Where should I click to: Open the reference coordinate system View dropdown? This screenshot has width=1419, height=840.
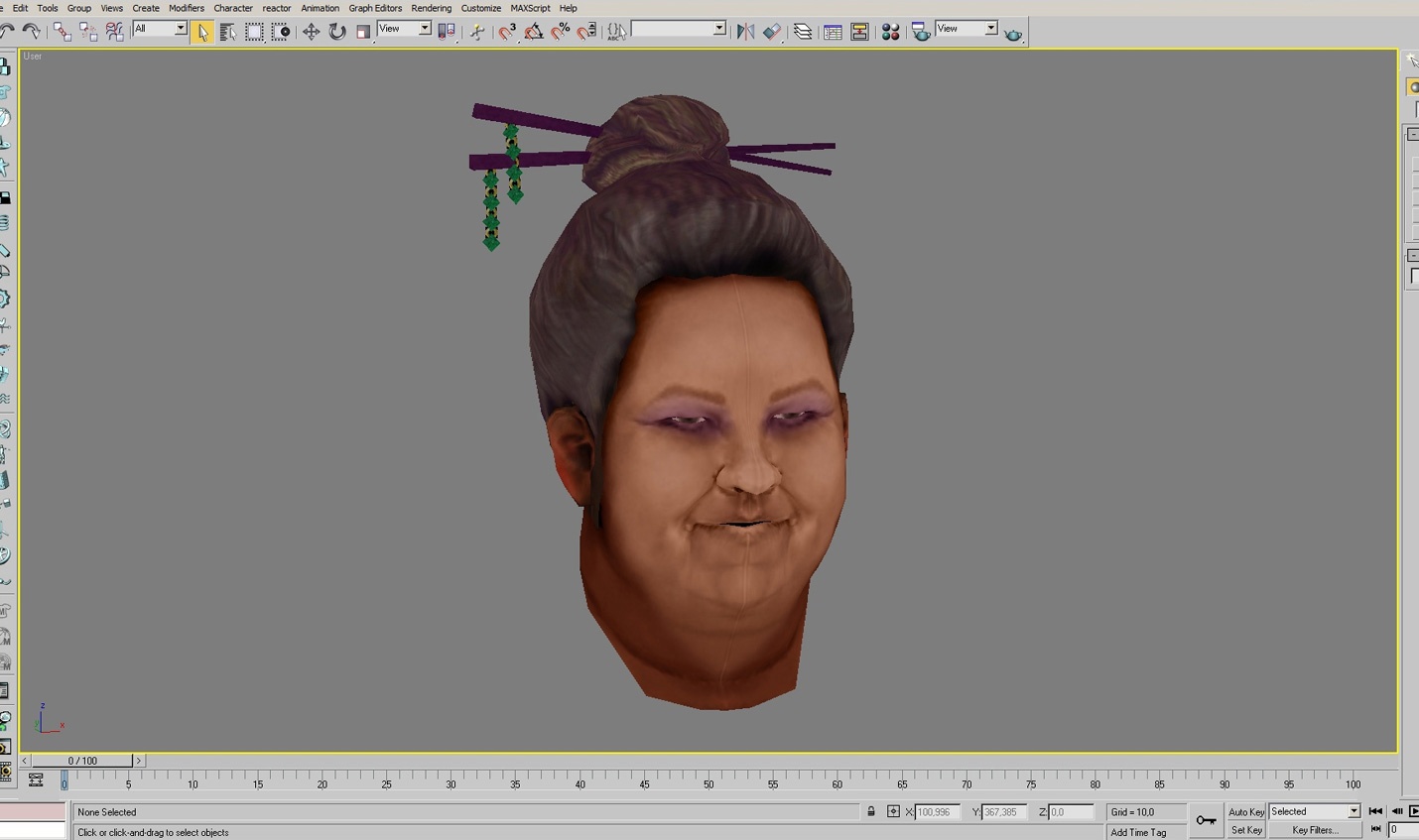tap(404, 29)
